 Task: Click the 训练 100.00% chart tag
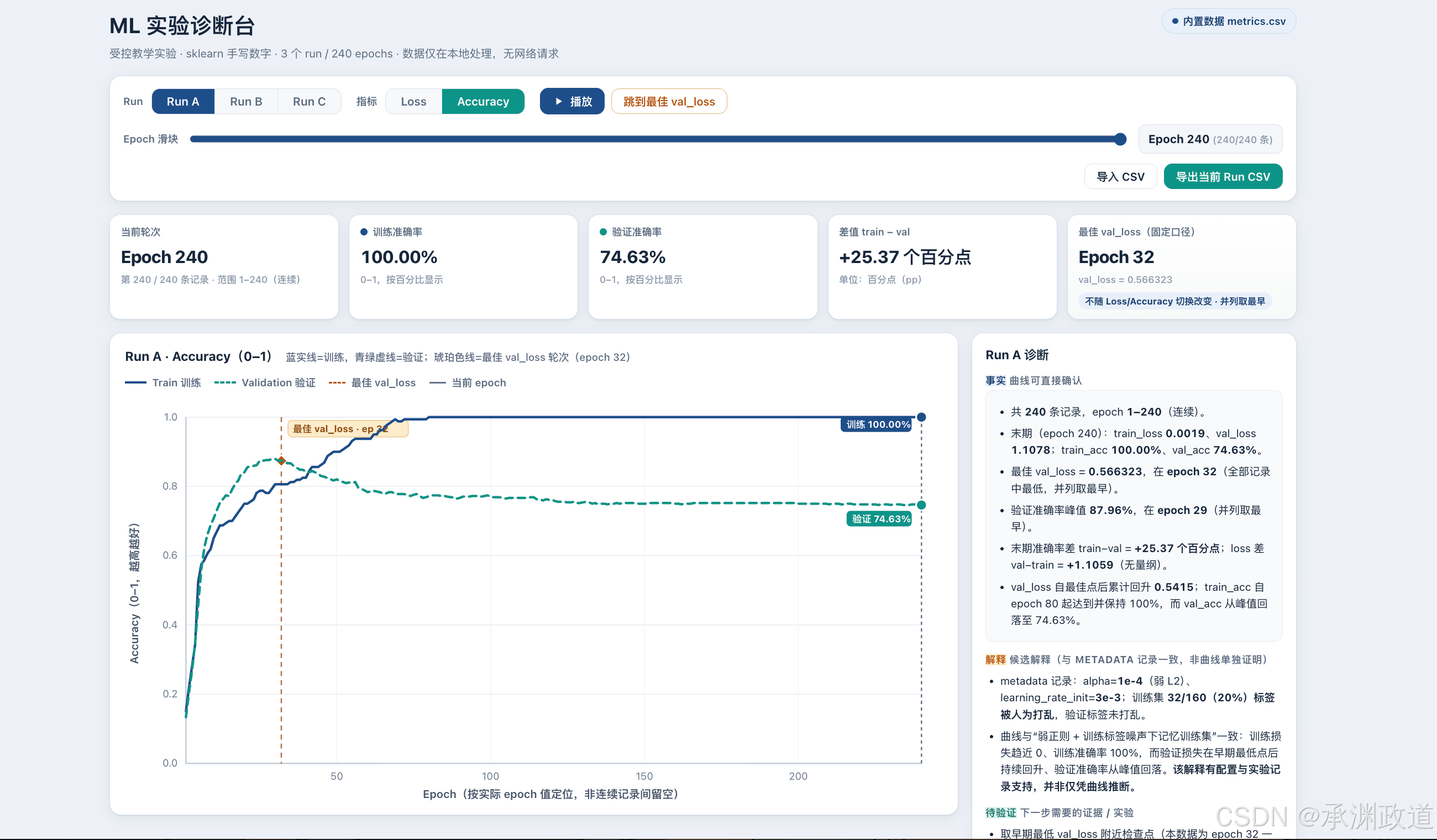tap(877, 424)
